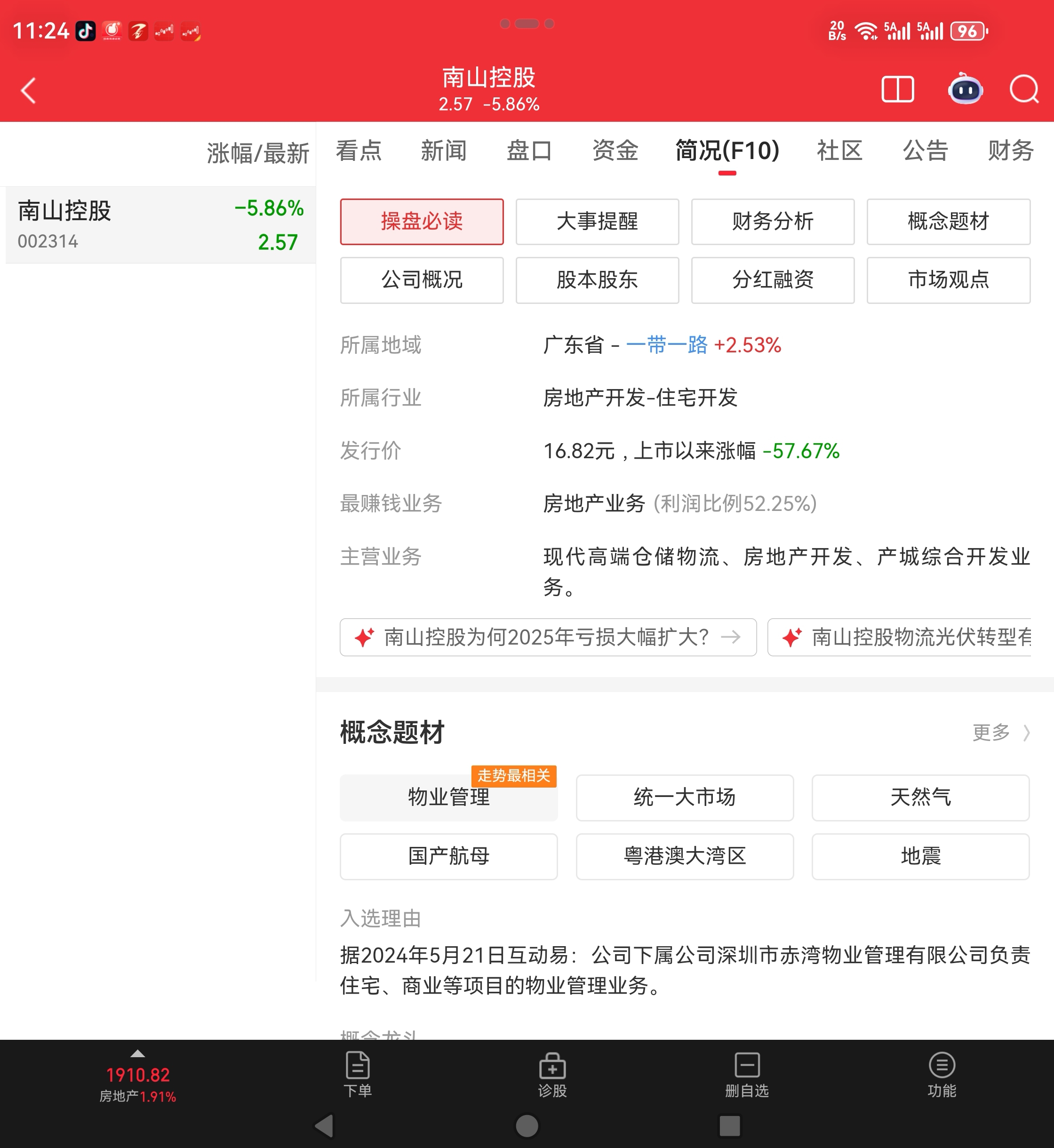The height and width of the screenshot is (1148, 1054).
Task: Expand the bottom index panel arrow
Action: coord(137,1054)
